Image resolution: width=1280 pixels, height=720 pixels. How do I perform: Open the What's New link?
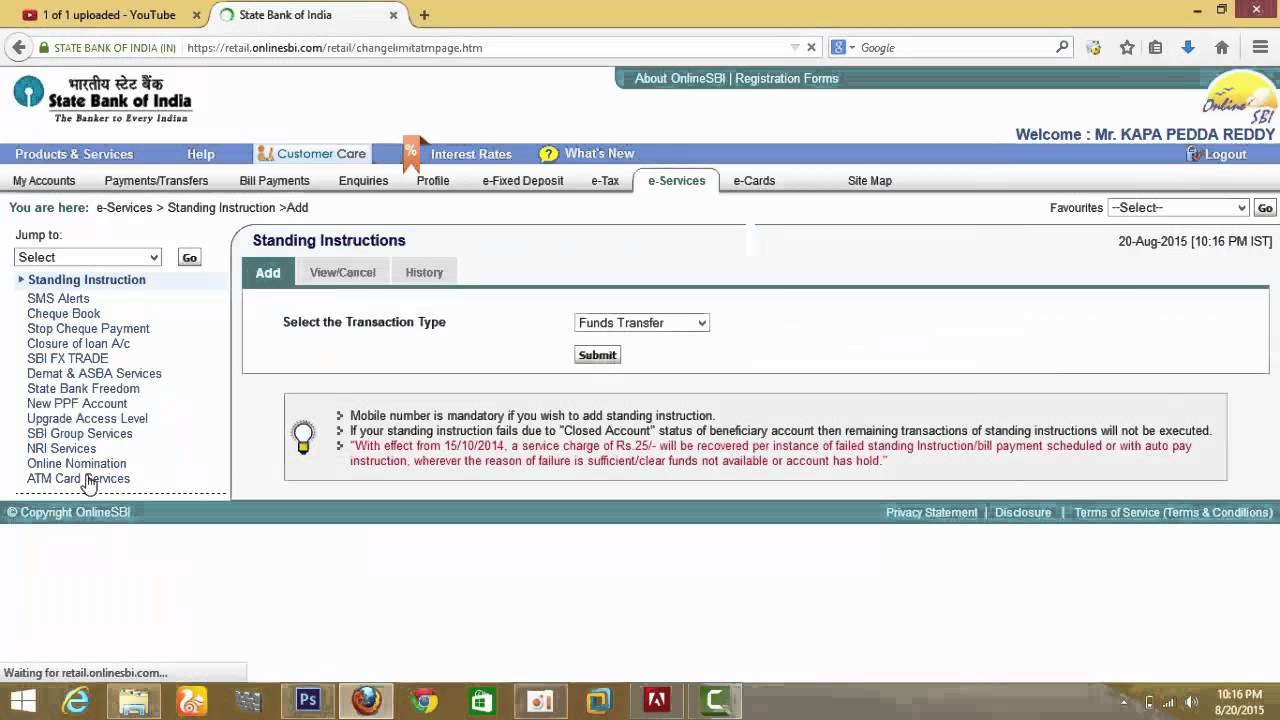coord(599,154)
